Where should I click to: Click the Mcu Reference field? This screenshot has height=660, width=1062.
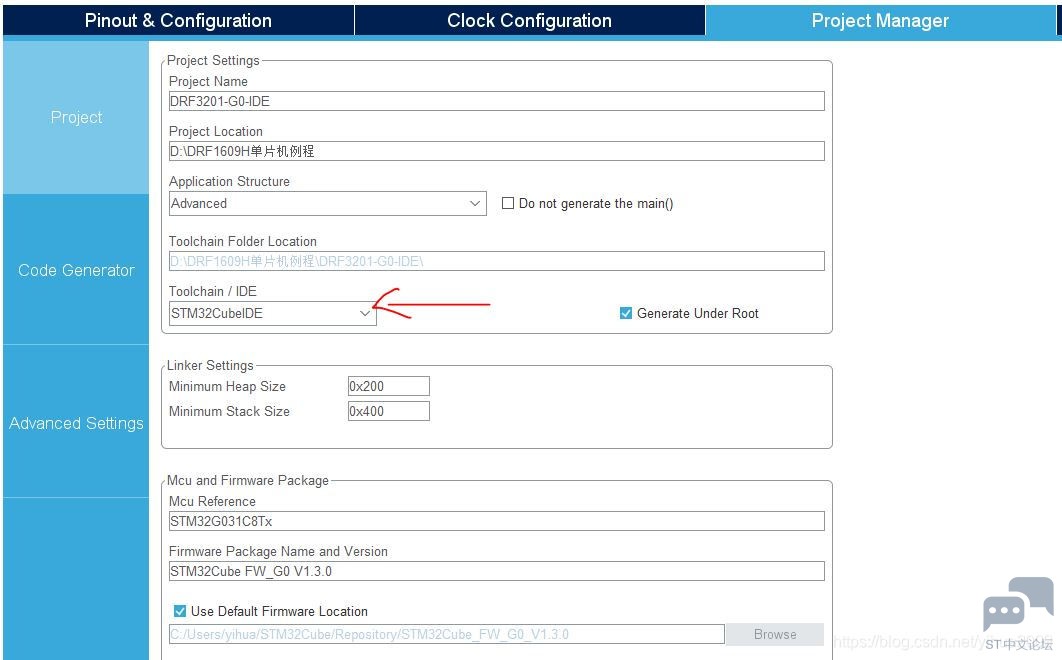click(496, 521)
